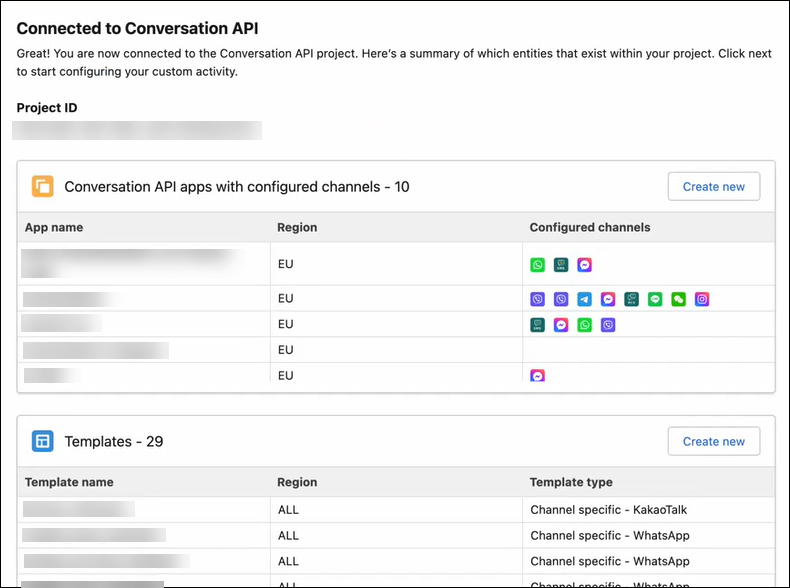Click the WhatsApp icon in the first app row
Screen dimensions: 790x588
(x=538, y=265)
